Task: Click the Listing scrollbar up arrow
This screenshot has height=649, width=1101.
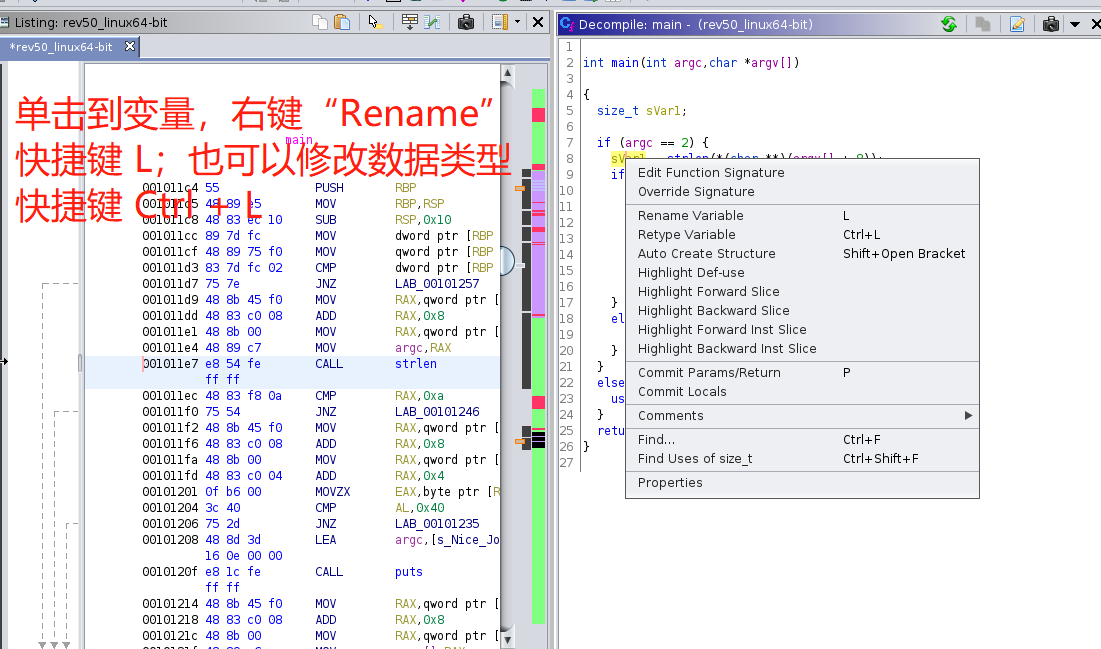Action: [508, 72]
